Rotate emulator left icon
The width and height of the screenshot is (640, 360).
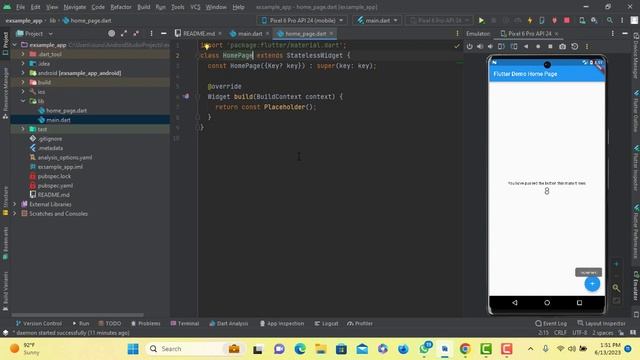click(x=501, y=47)
